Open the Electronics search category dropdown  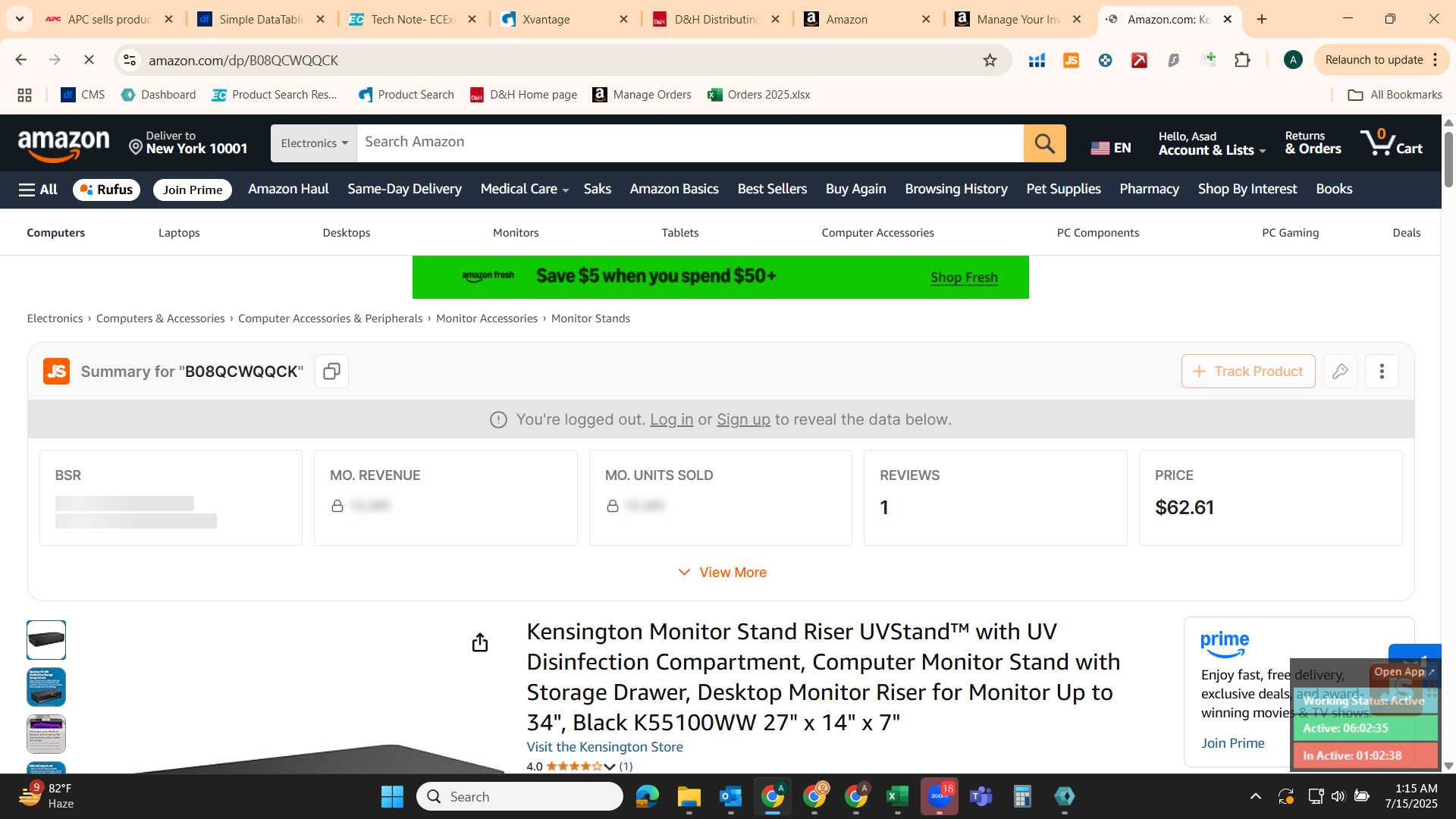[x=314, y=143]
